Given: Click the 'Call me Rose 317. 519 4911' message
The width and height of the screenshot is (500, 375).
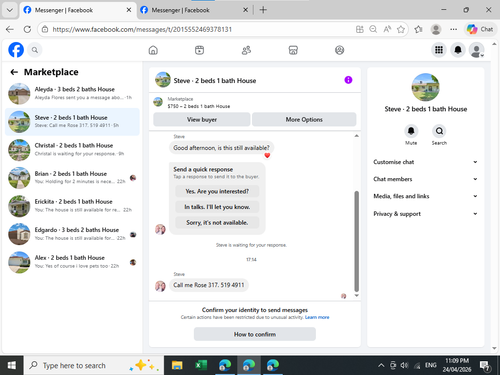Looking at the screenshot, I should click(x=209, y=285).
